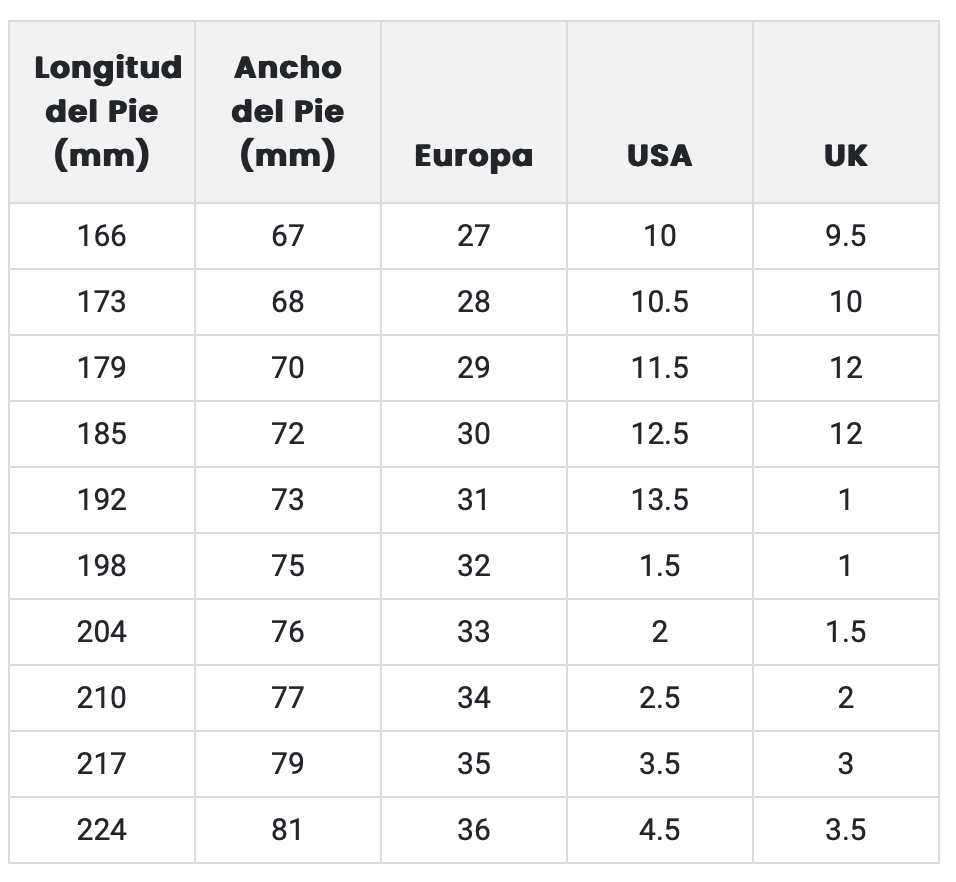The height and width of the screenshot is (882, 956).
Task: Select USA size 11.5 cell
Action: [660, 368]
